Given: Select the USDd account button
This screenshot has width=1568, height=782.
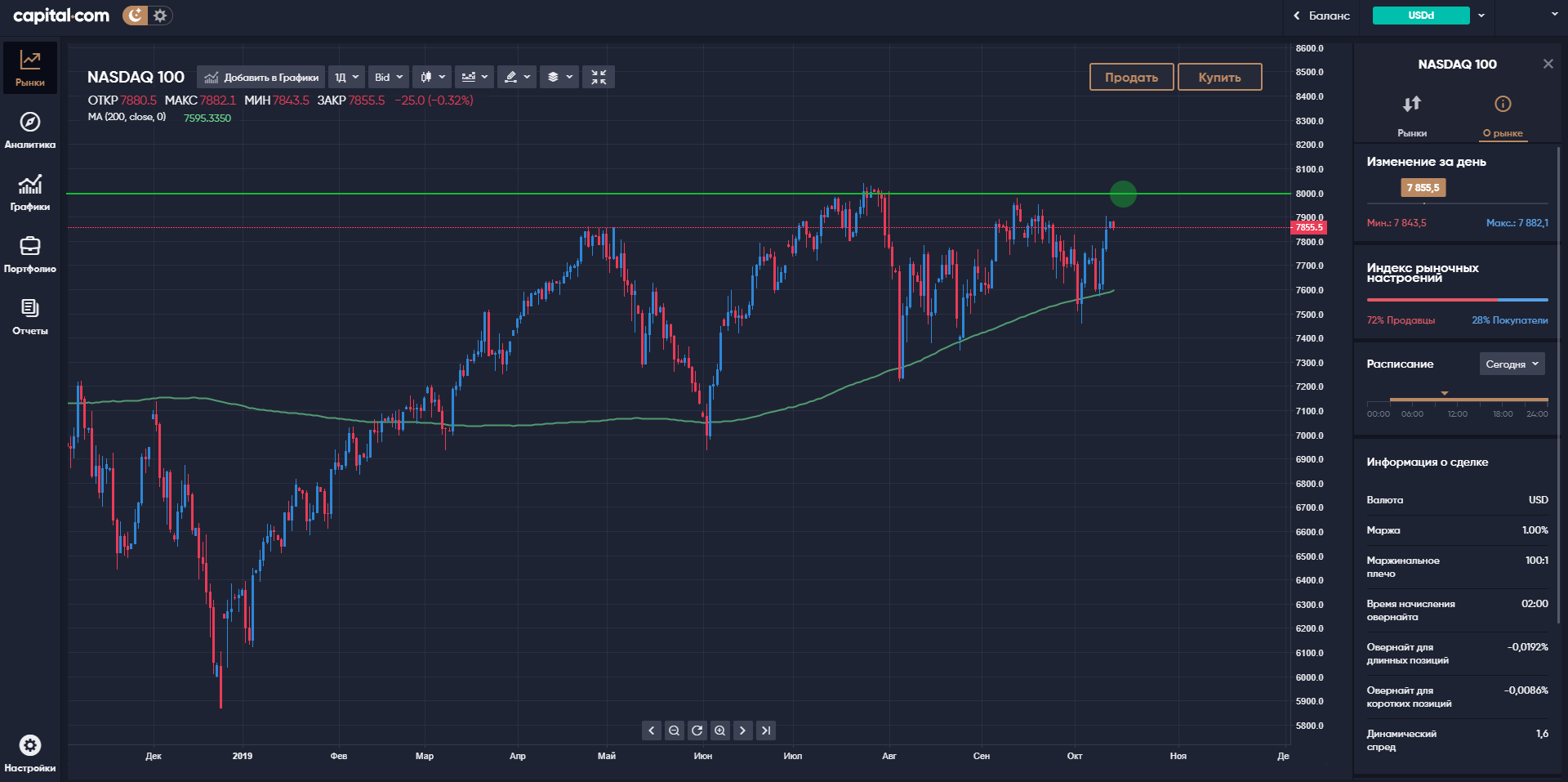Looking at the screenshot, I should pyautogui.click(x=1421, y=16).
